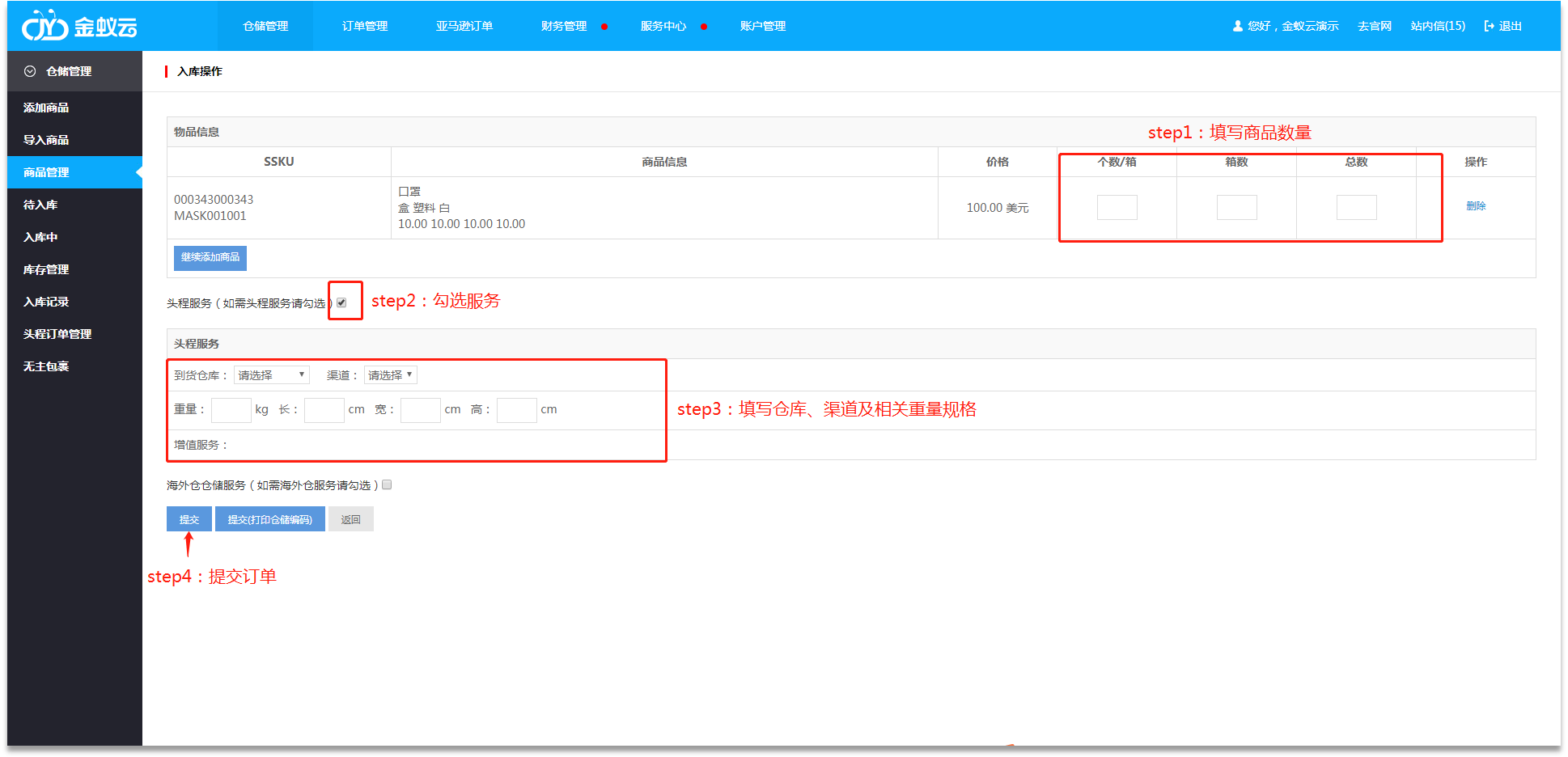The width and height of the screenshot is (1568, 757).
Task: Open 站内信(15) messages link
Action: (x=1437, y=26)
